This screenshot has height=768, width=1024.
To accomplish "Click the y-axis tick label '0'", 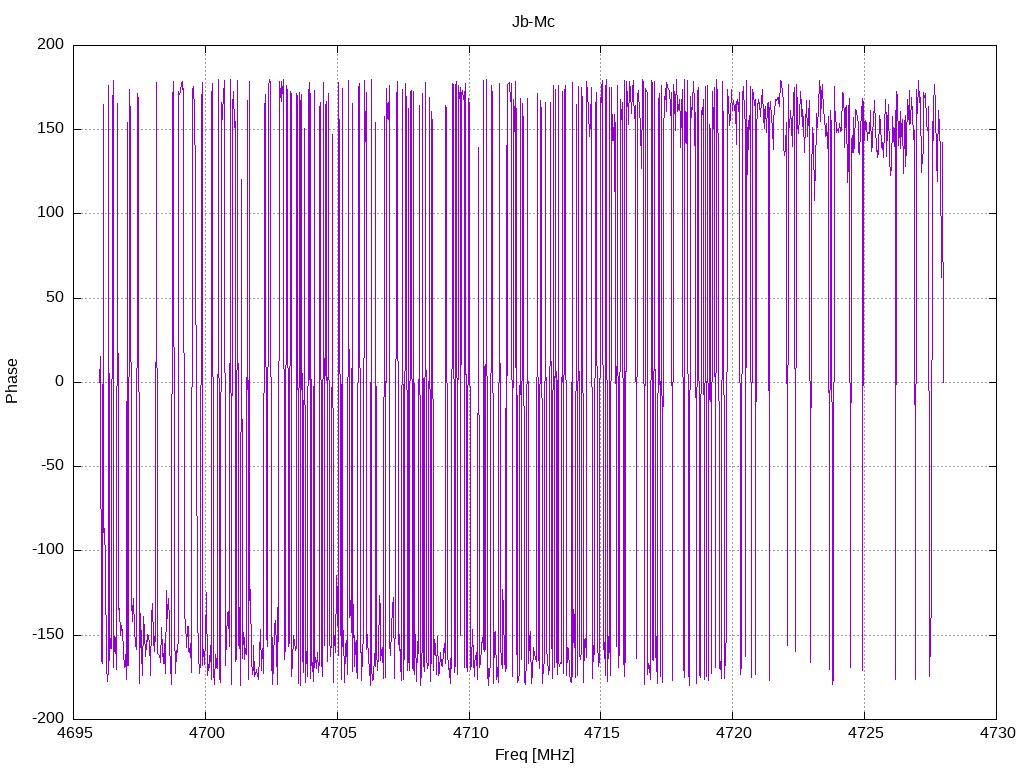I will point(59,381).
